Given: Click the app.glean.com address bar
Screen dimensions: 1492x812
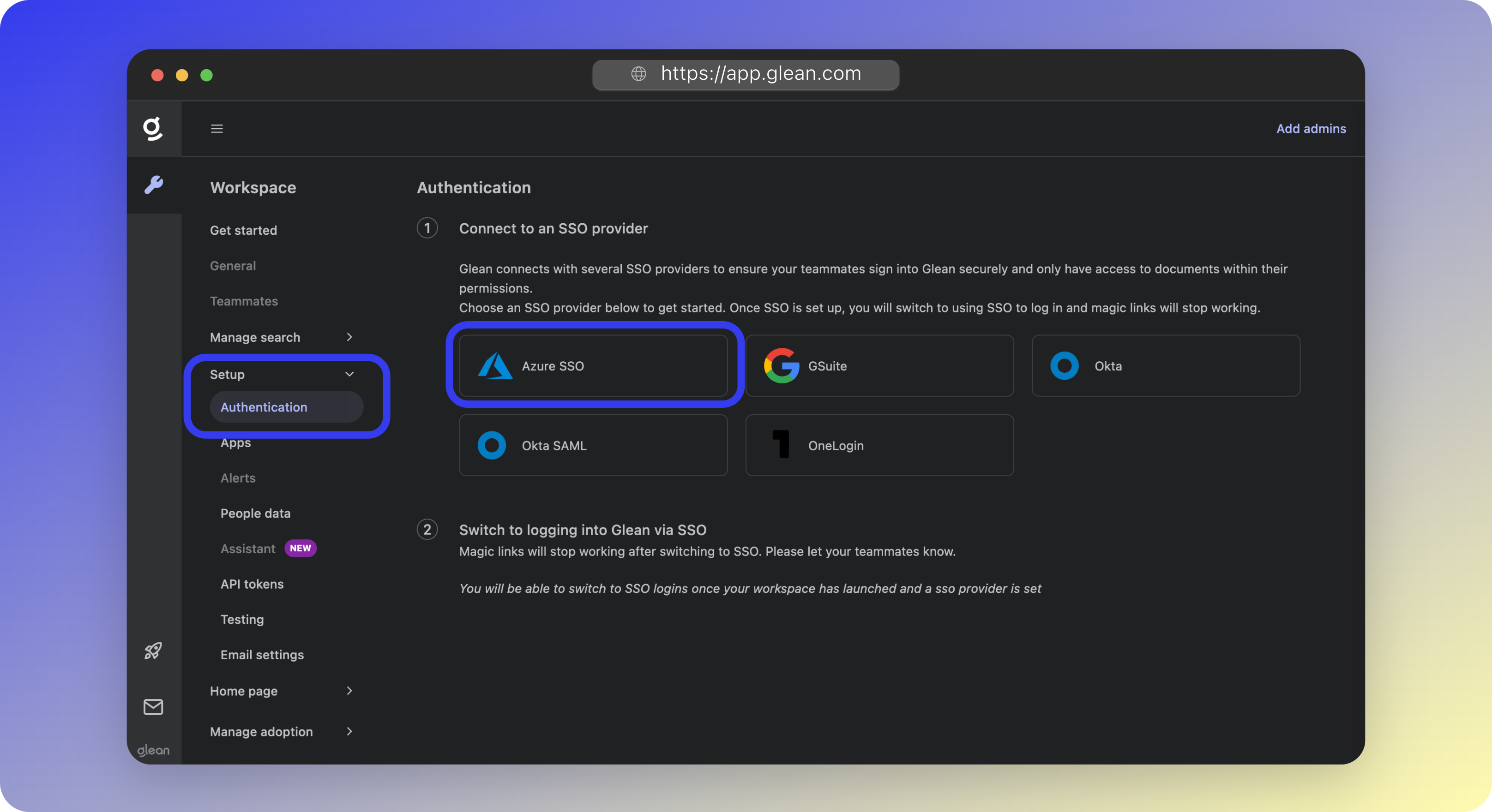Looking at the screenshot, I should click(x=746, y=74).
